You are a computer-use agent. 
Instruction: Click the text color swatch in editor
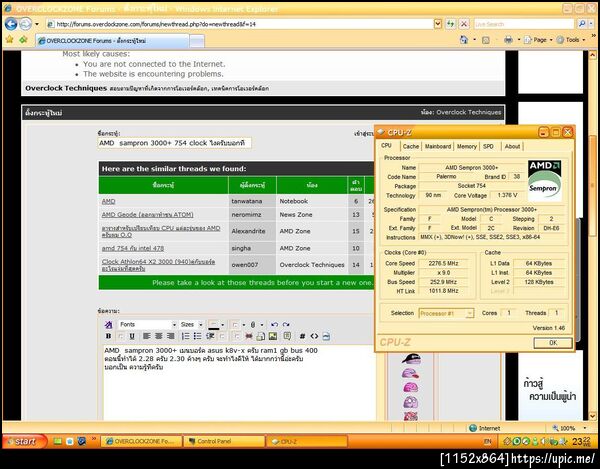[214, 325]
